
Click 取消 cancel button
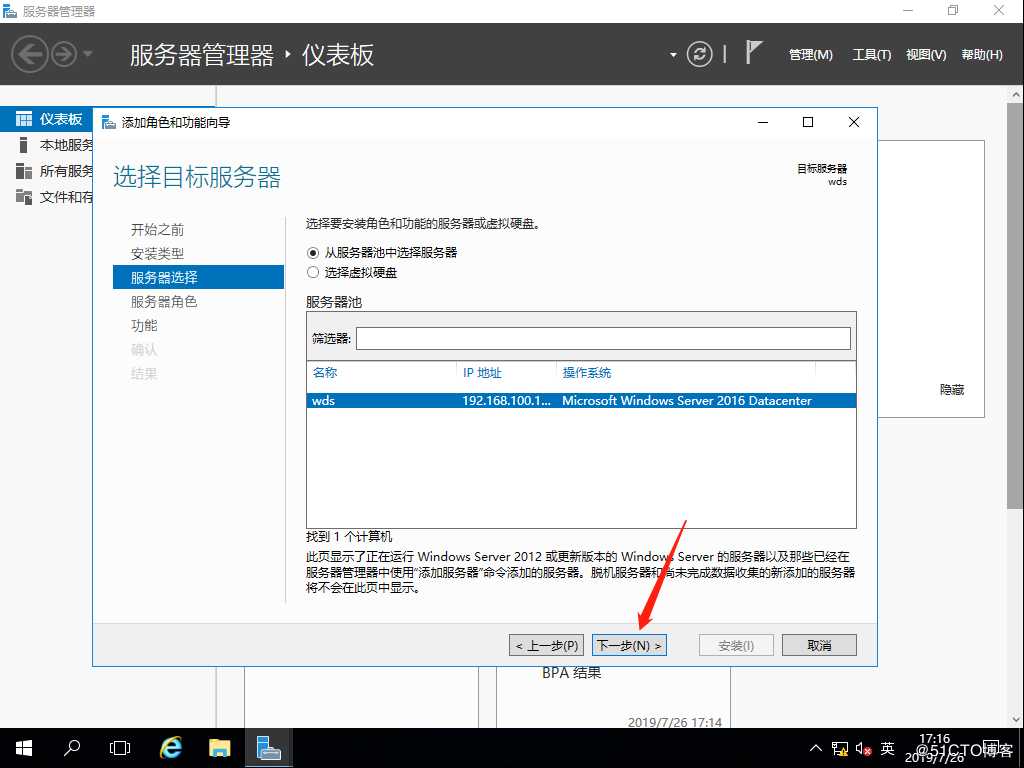pyautogui.click(x=819, y=645)
